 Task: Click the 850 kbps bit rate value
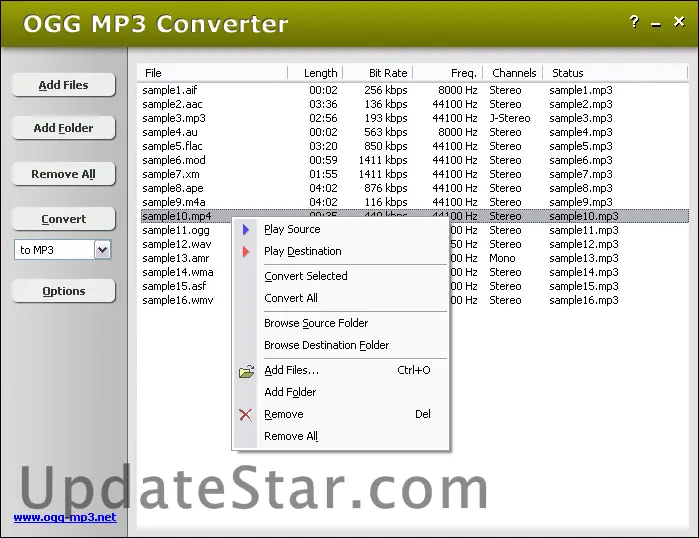coord(386,146)
